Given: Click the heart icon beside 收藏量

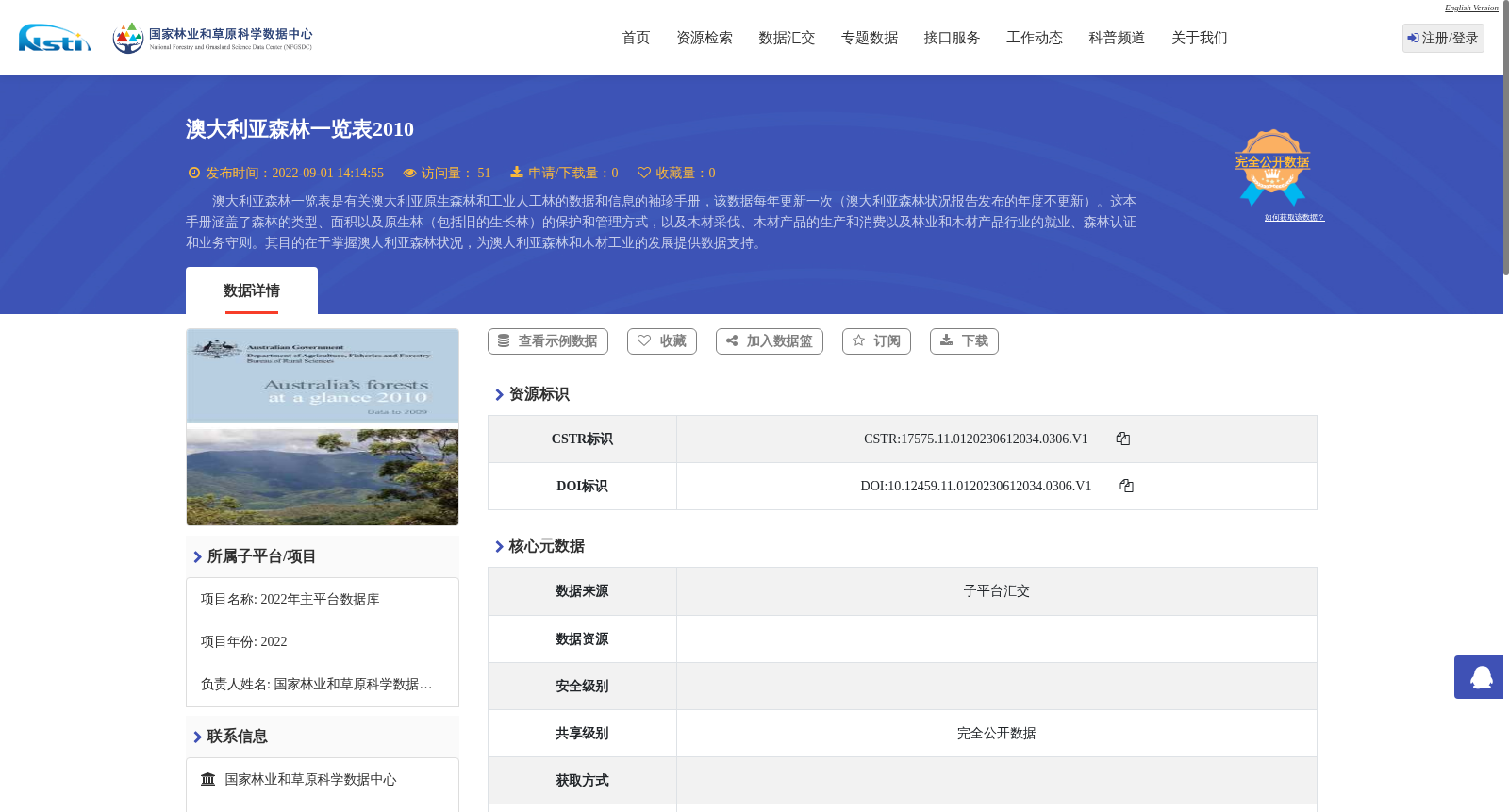Looking at the screenshot, I should point(644,173).
